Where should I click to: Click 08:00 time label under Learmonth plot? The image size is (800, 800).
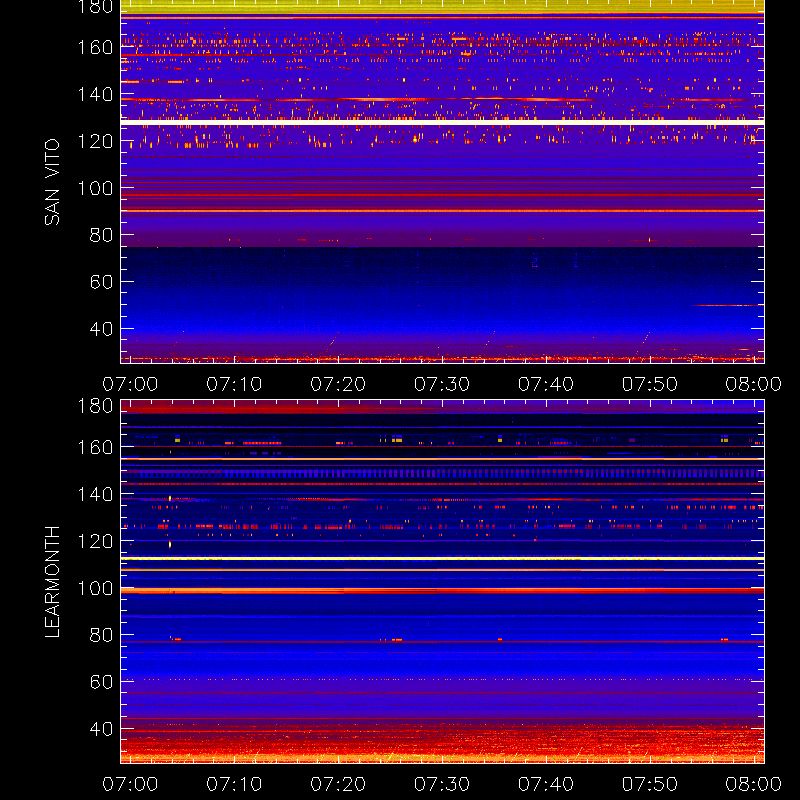(x=754, y=784)
